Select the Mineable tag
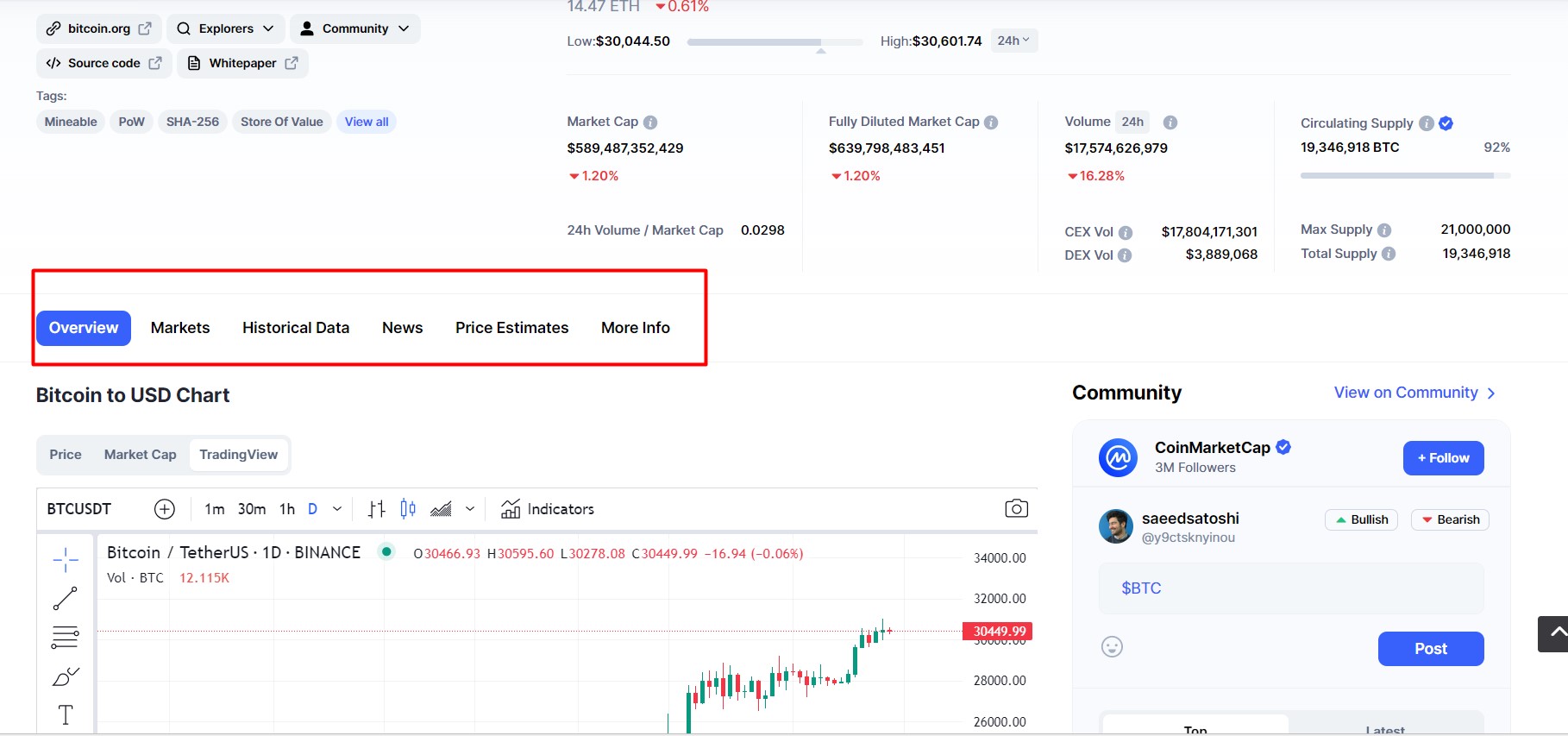Viewport: 1568px width, 736px height. (71, 122)
